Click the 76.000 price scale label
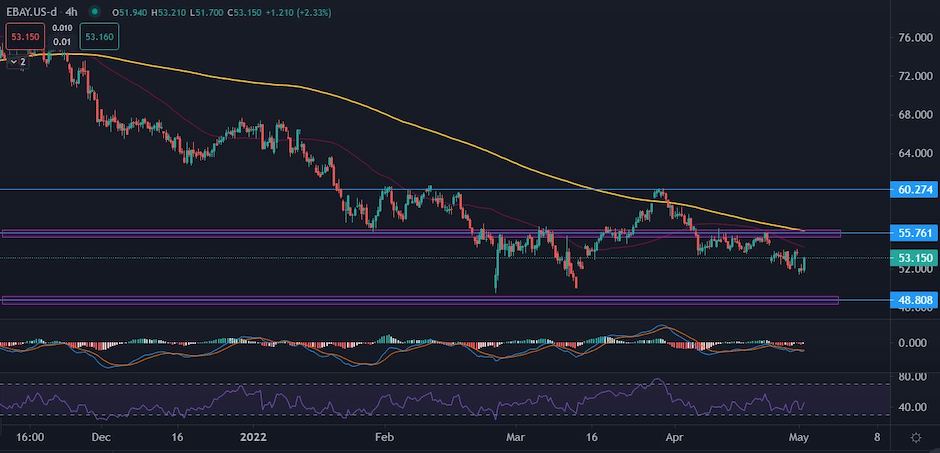This screenshot has width=940, height=453. pos(908,38)
